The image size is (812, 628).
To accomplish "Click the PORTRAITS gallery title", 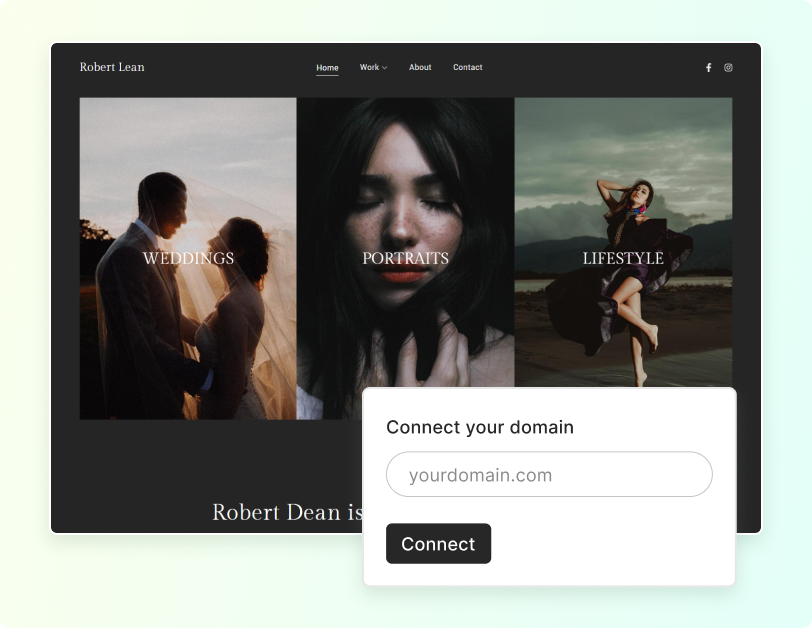I will (x=405, y=258).
